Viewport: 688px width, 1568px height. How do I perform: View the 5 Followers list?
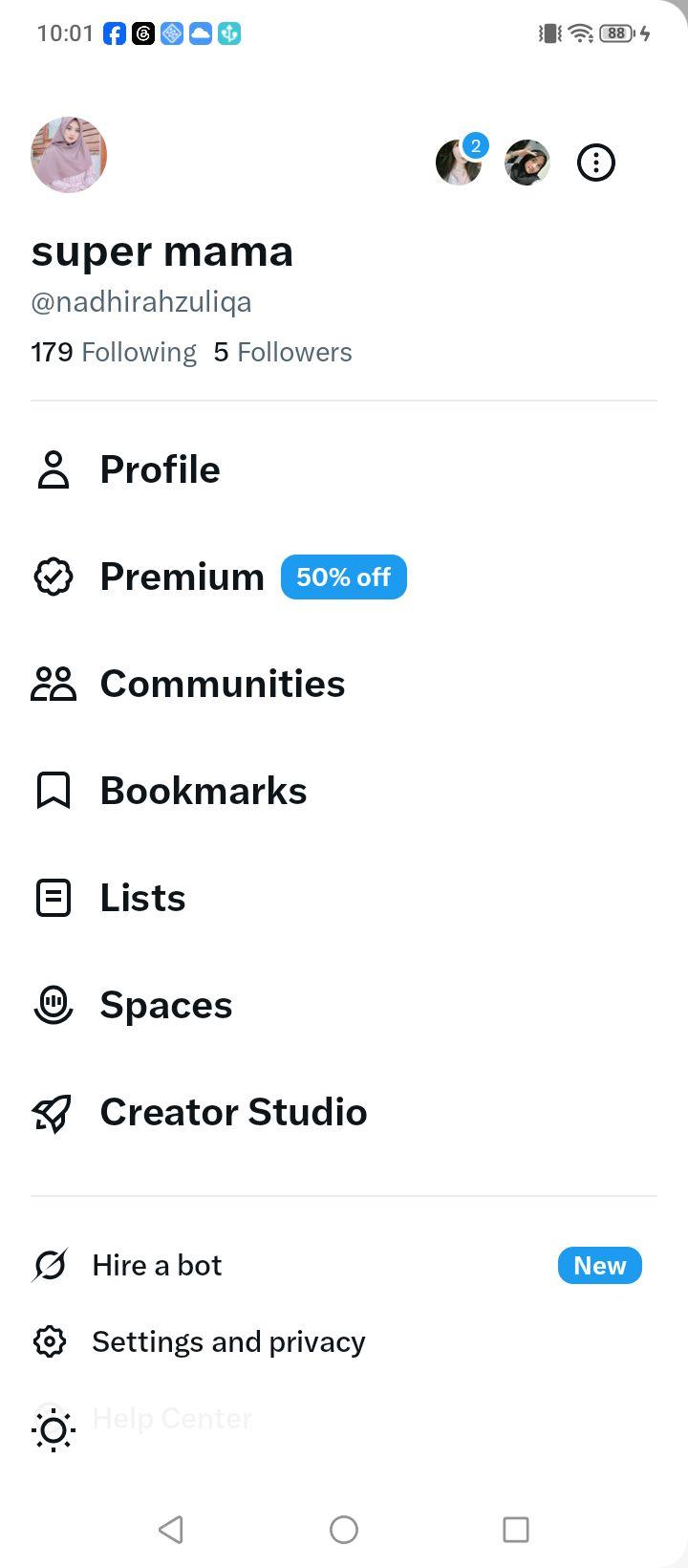(283, 353)
